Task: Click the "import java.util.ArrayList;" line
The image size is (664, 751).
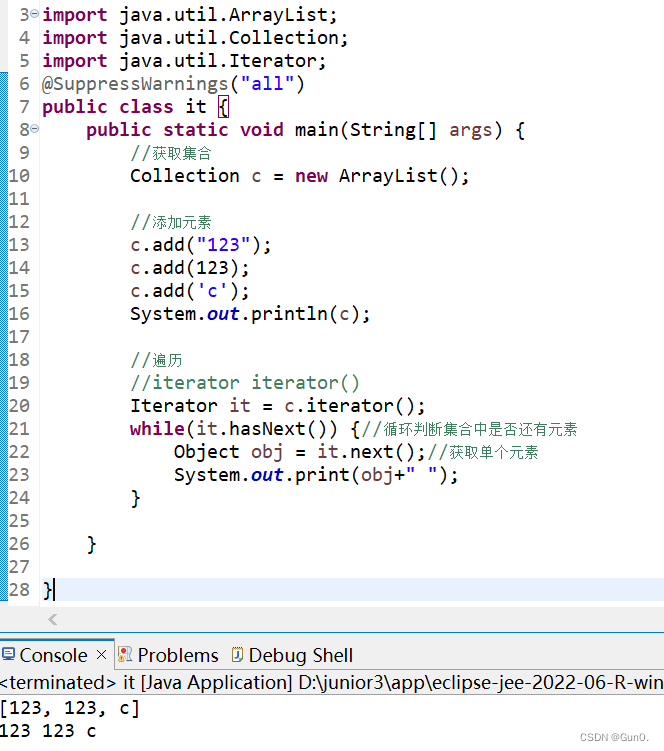Action: (x=190, y=15)
